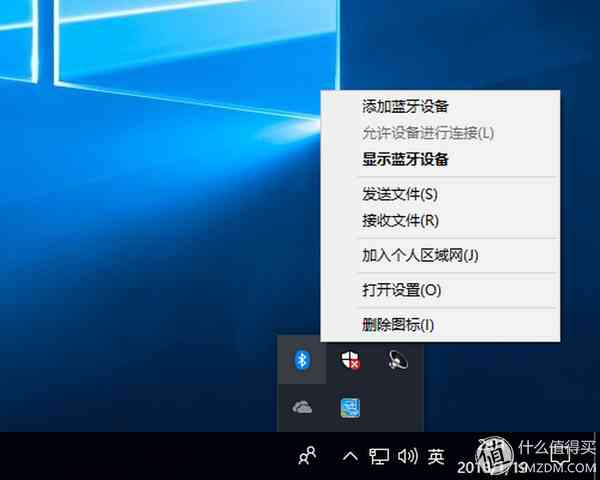Screen dimensions: 600x480
Task: Open Windows Defender shield tray icon
Action: point(349,360)
